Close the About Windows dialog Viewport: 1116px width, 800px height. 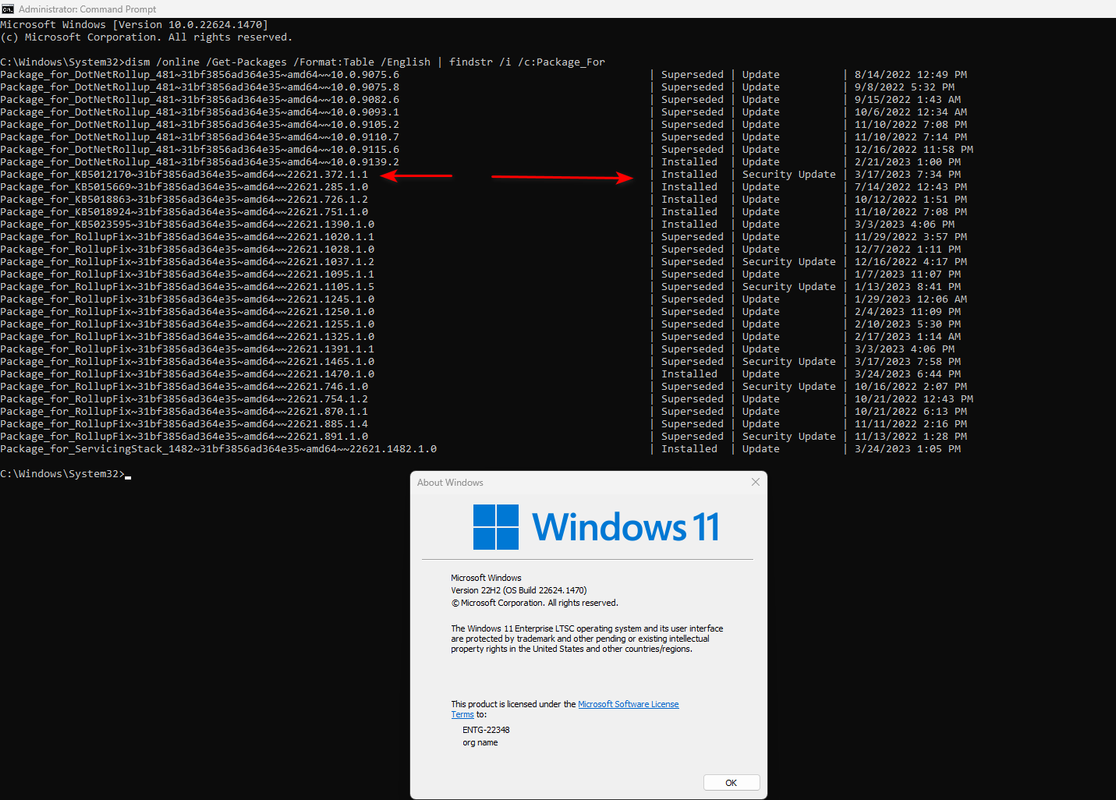click(755, 482)
